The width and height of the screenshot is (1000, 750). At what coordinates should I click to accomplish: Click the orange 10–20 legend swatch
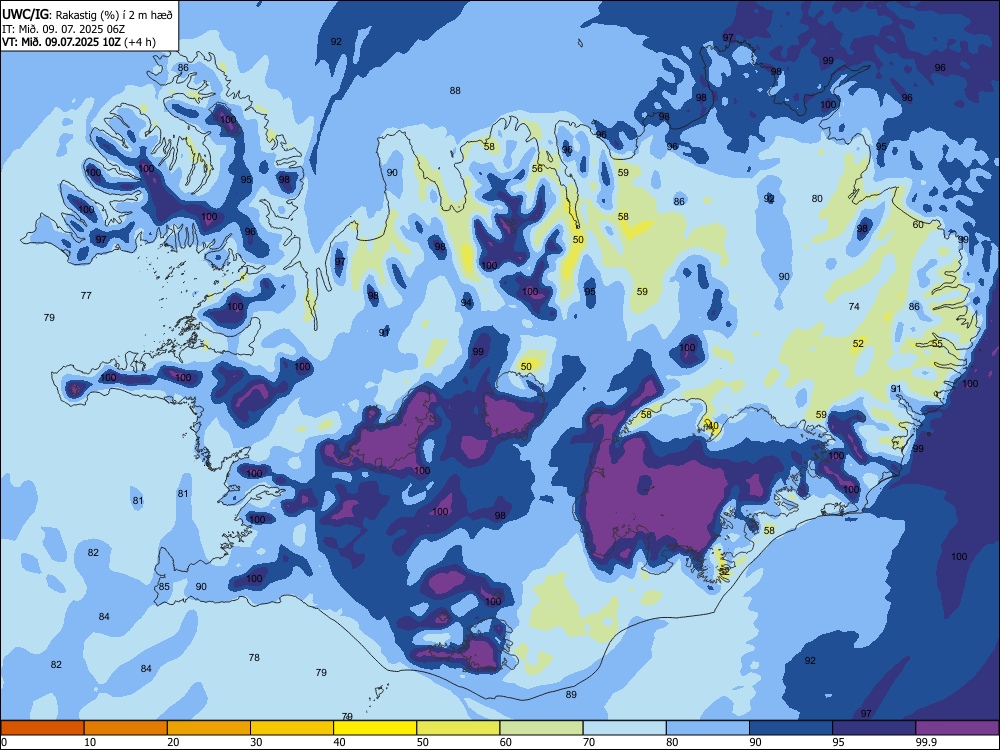coord(126,728)
